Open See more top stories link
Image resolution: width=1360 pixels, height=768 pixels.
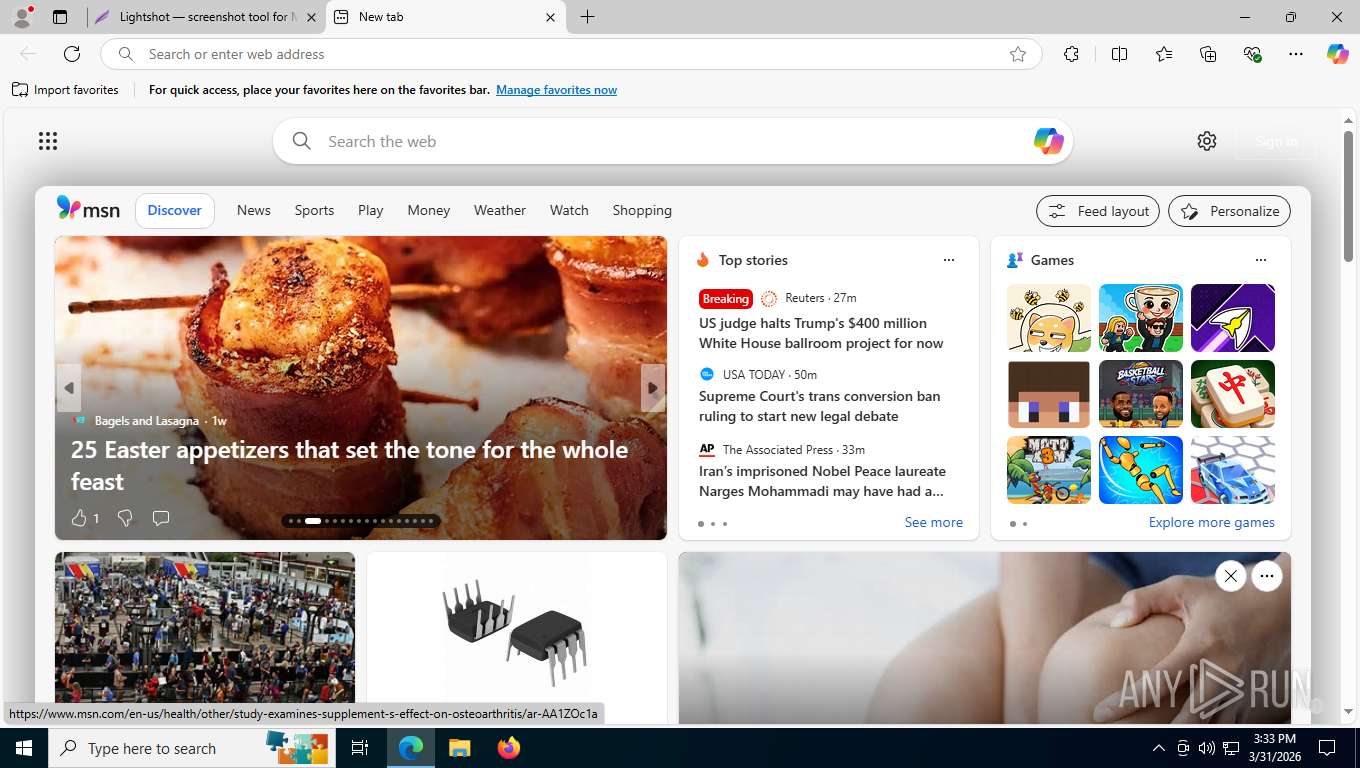(x=933, y=522)
